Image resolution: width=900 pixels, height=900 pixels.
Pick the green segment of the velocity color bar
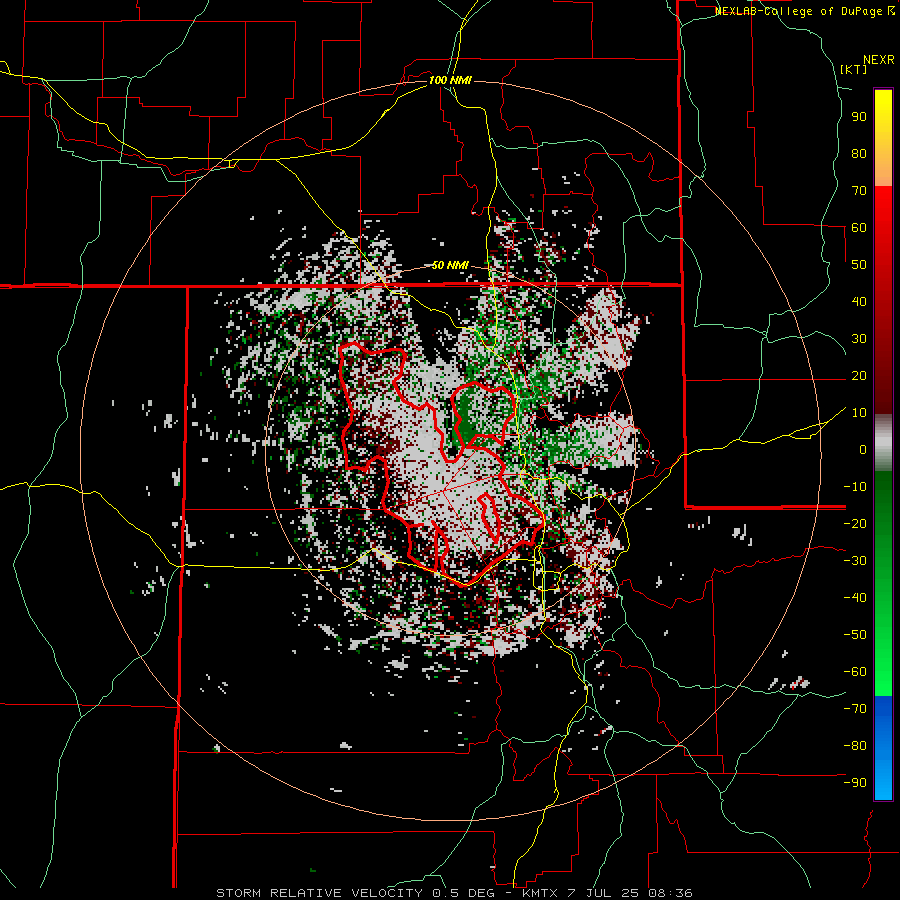tap(883, 583)
